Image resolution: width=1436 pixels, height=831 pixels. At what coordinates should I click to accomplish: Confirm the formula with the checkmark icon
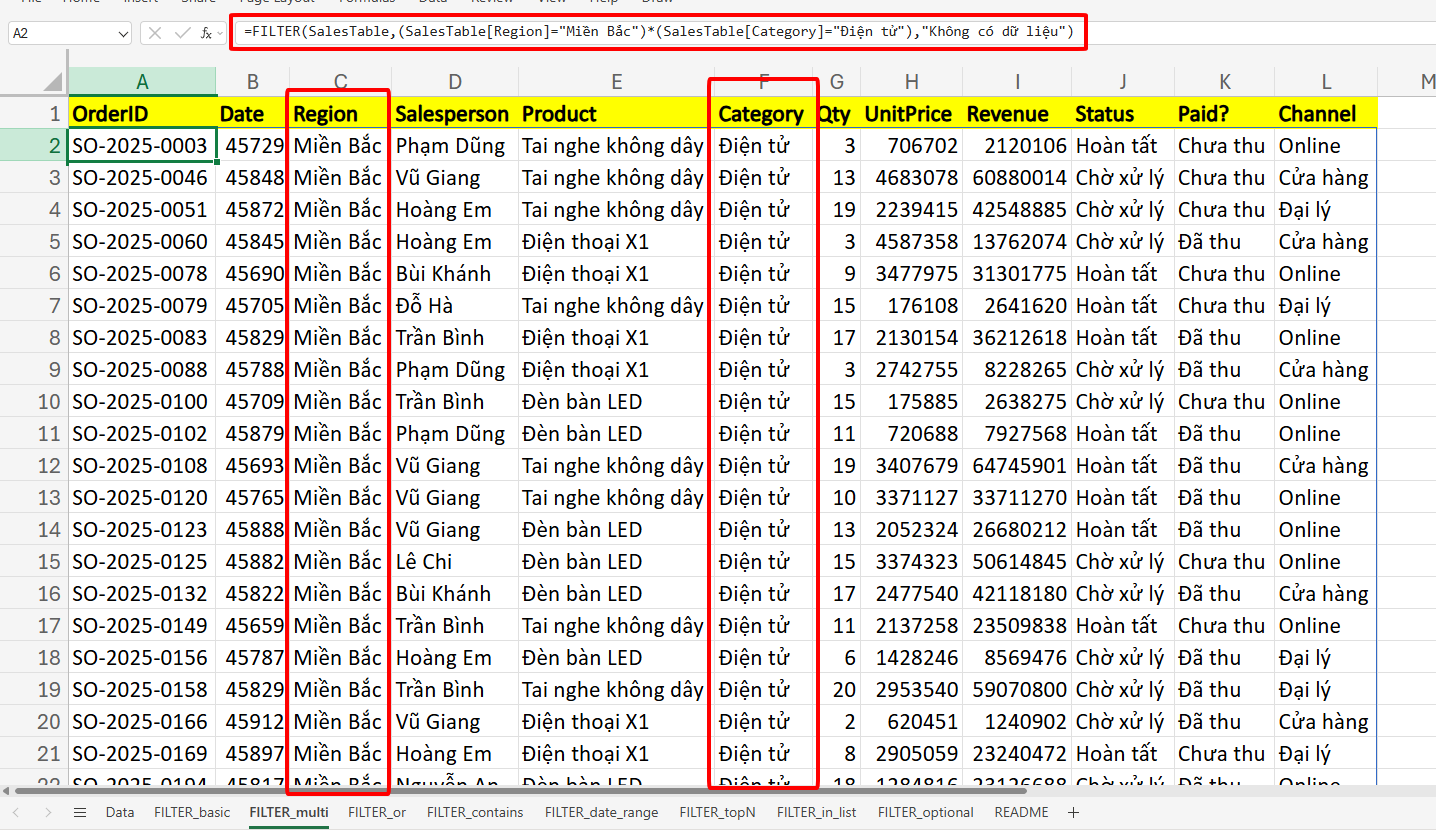click(x=182, y=33)
